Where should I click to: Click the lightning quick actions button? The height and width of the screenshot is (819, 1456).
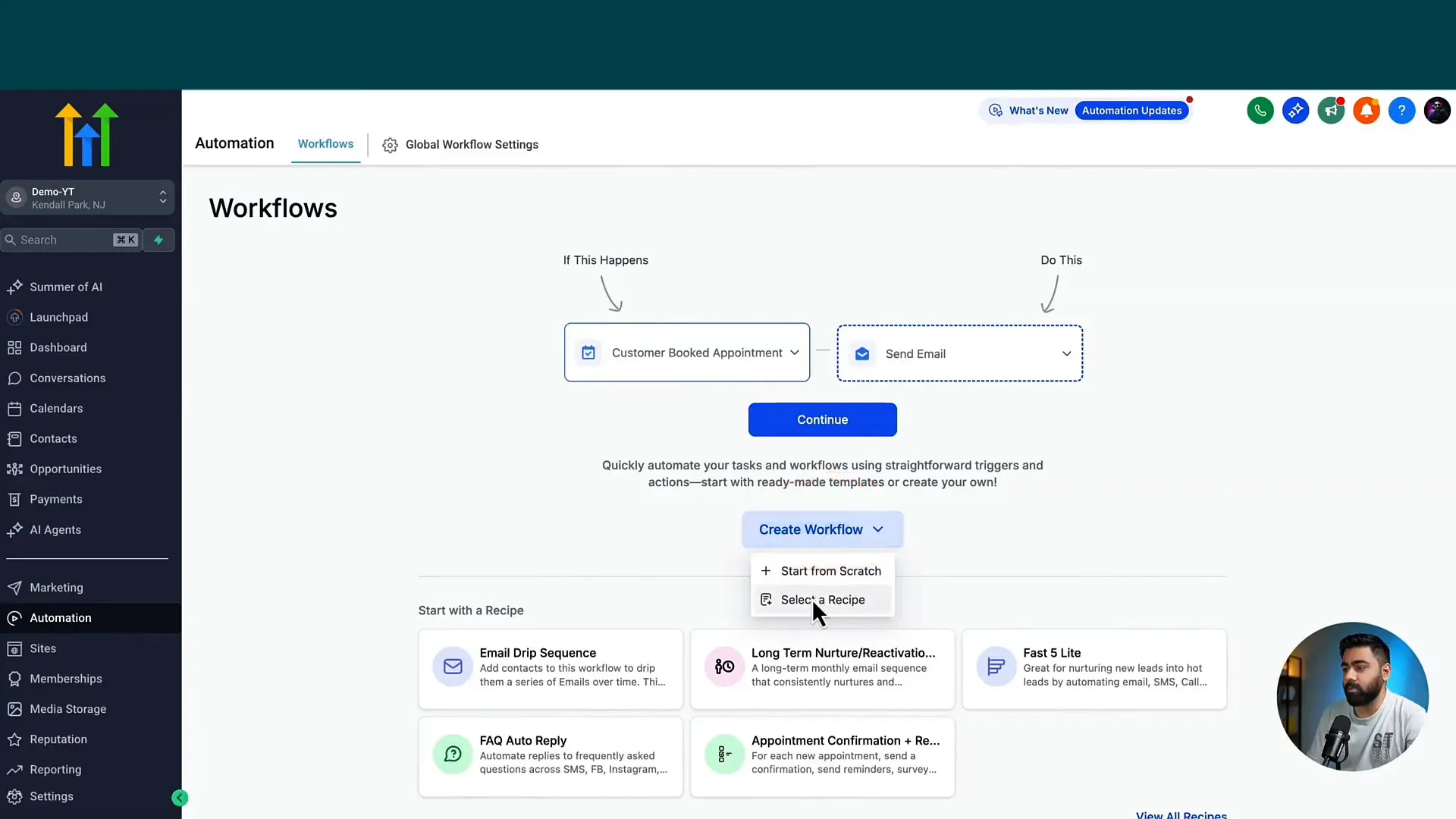tap(158, 240)
